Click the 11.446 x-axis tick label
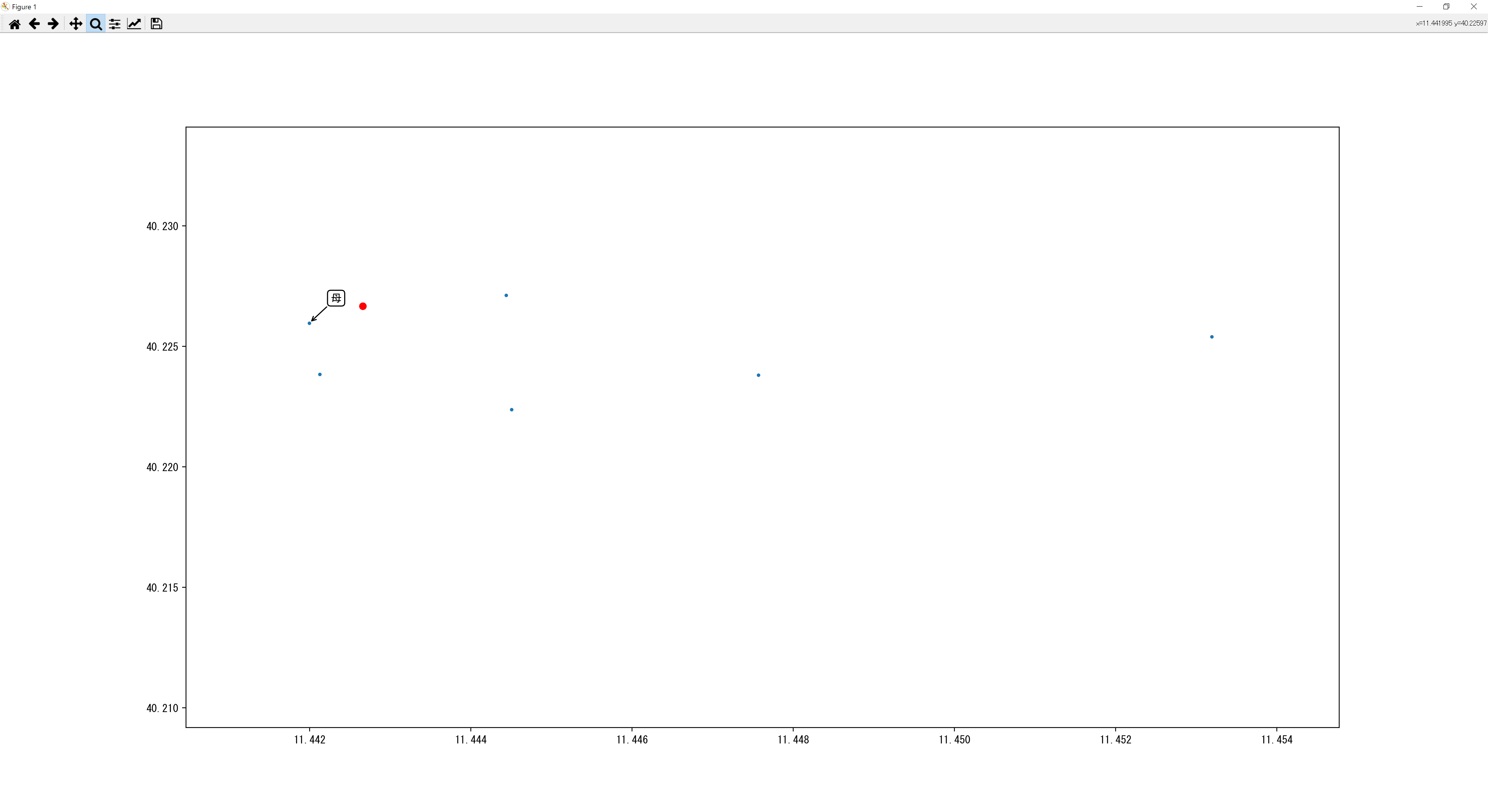The height and width of the screenshot is (812, 1488). point(632,740)
